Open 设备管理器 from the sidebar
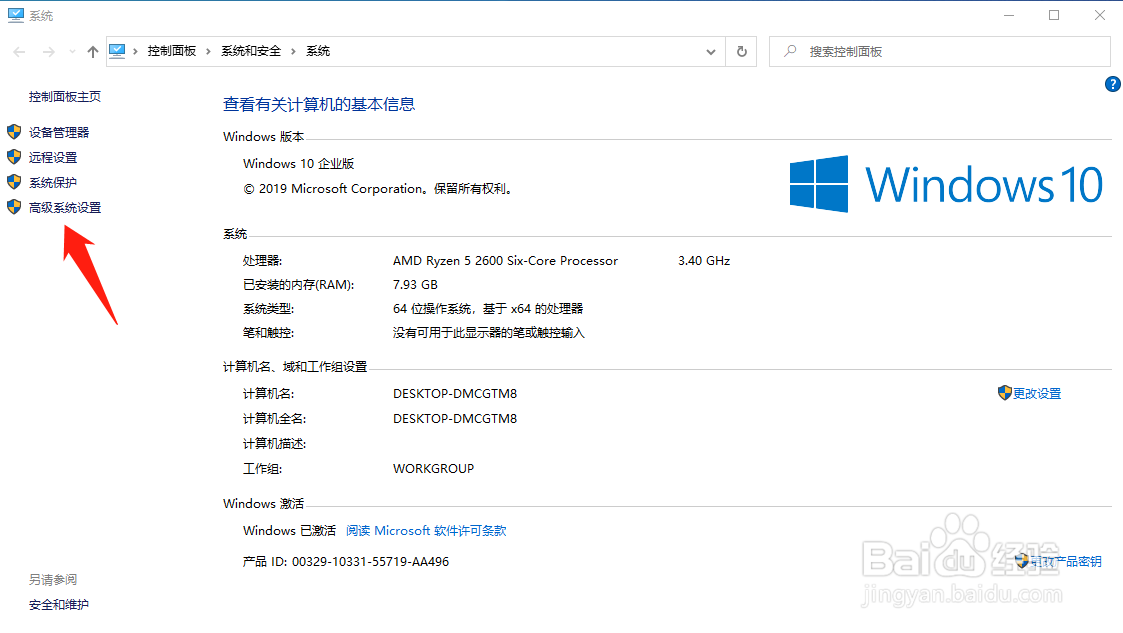The height and width of the screenshot is (633, 1123). [x=59, y=132]
